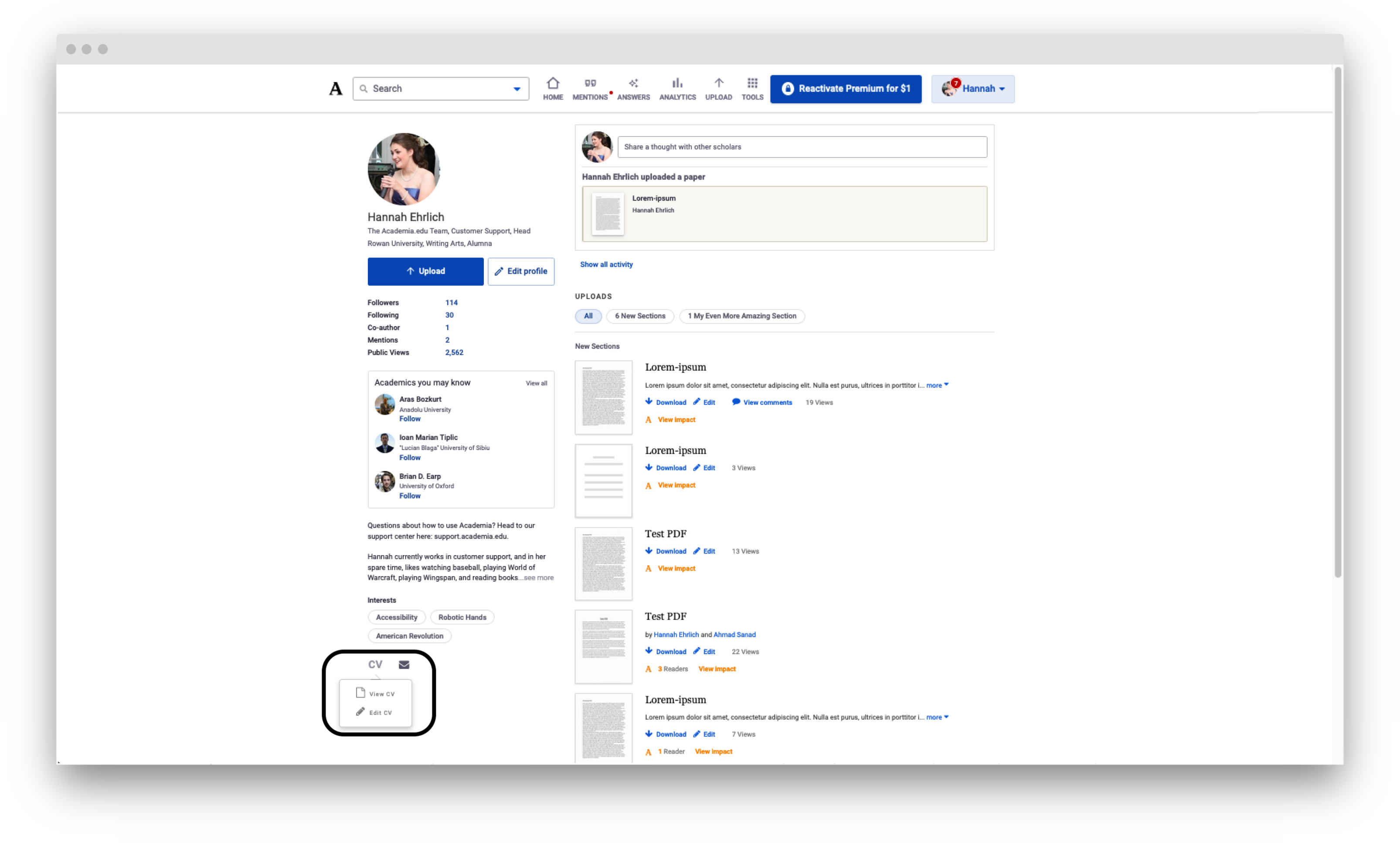
Task: Click the avatar beside the share thought box
Action: [597, 147]
